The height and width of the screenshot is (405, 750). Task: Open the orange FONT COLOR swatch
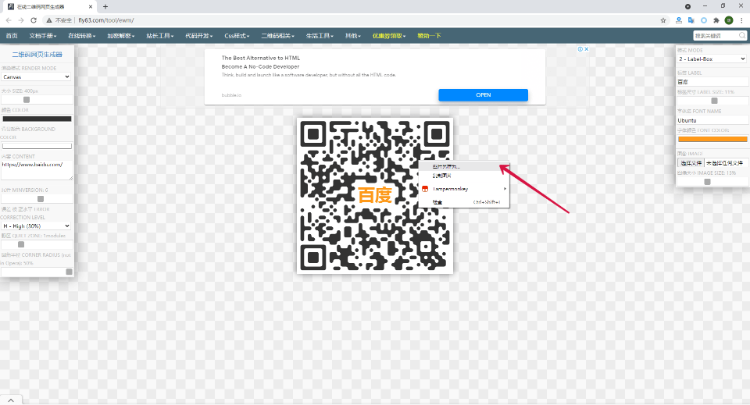(712, 139)
